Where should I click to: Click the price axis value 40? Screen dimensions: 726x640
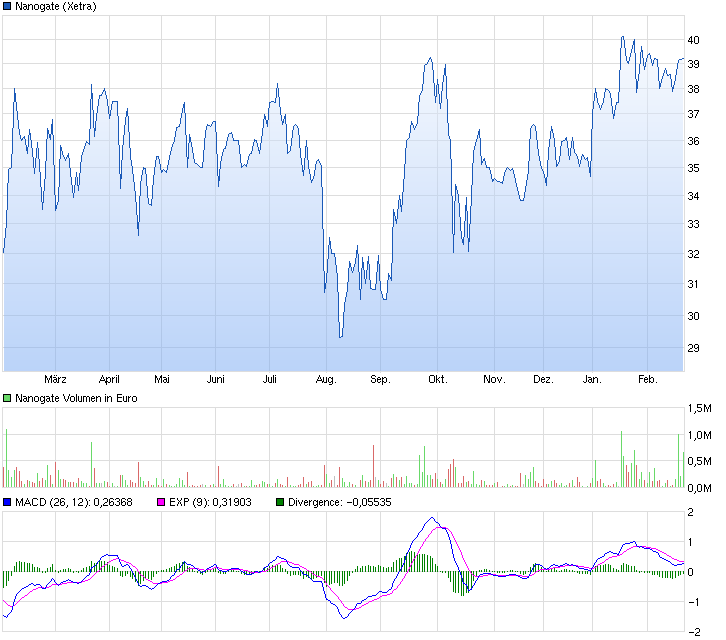[x=693, y=40]
